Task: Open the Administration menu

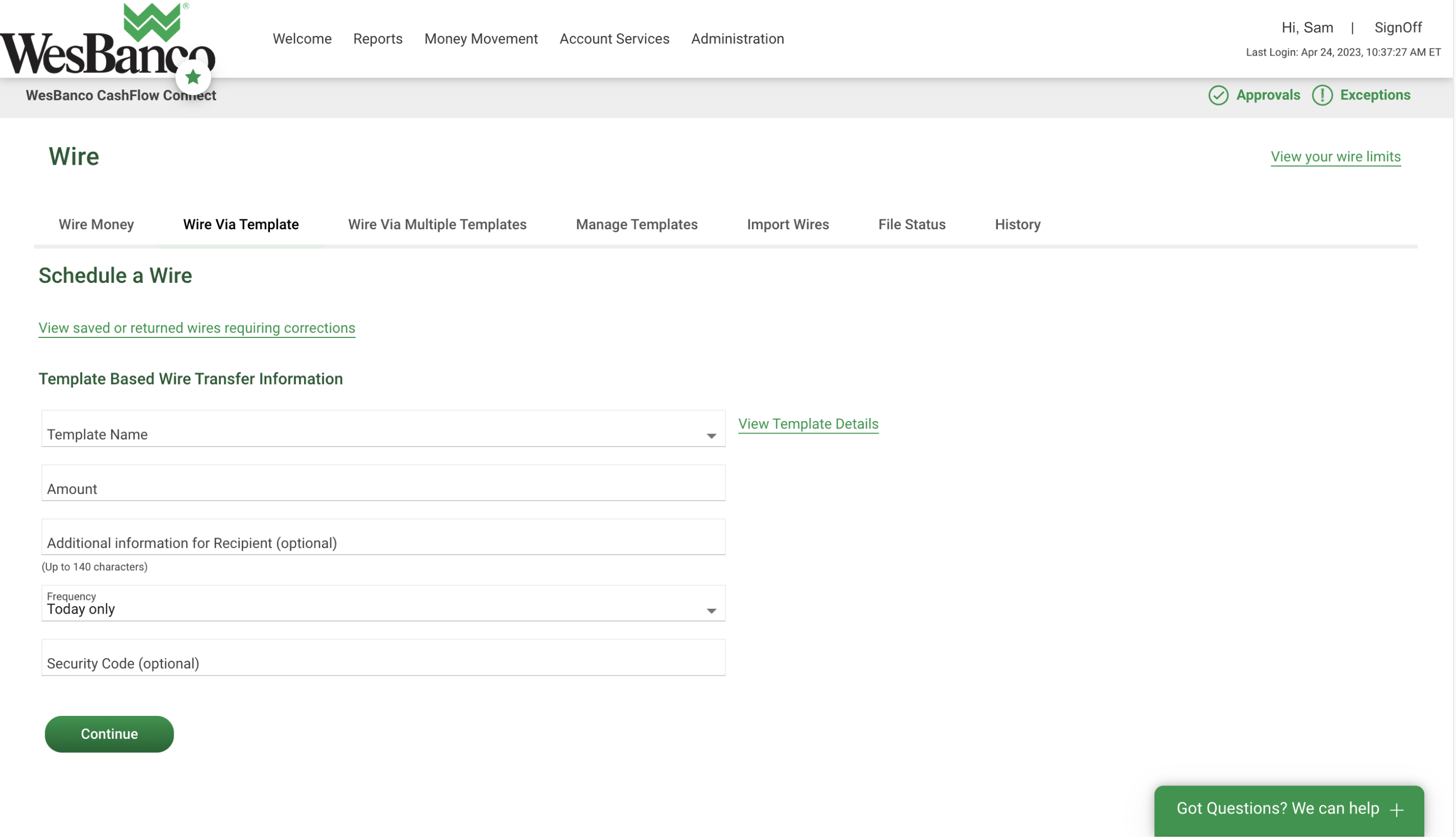Action: [x=737, y=38]
